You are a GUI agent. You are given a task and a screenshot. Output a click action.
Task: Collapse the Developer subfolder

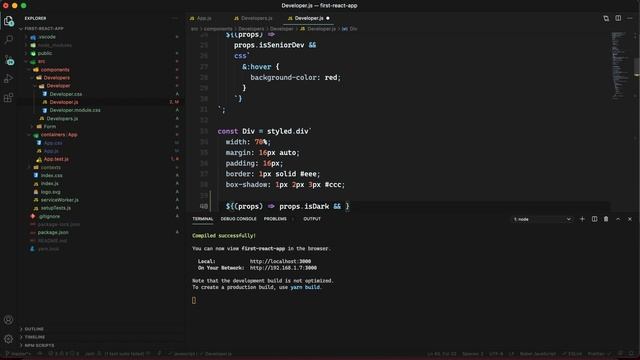(x=58, y=86)
